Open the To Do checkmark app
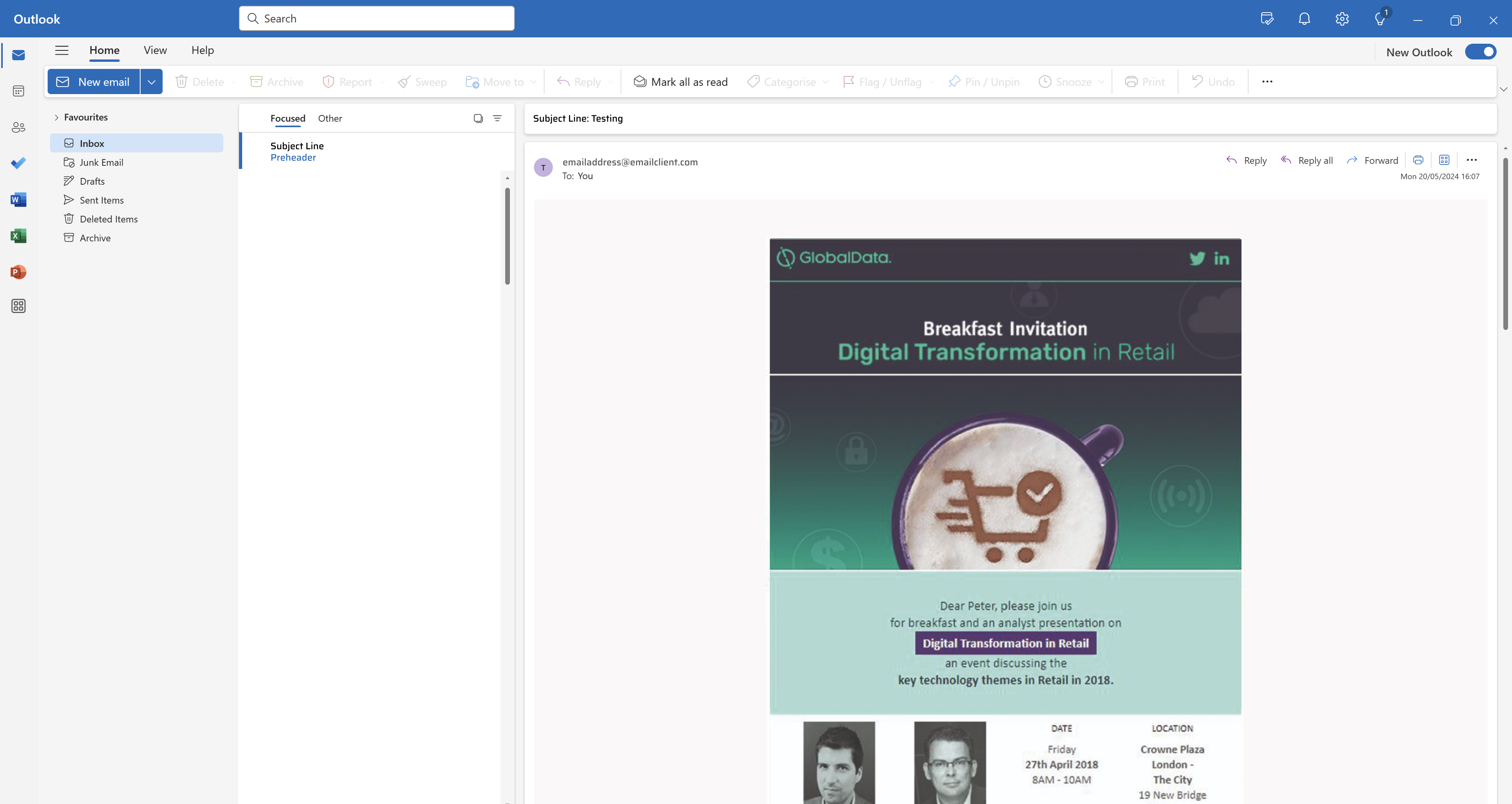The image size is (1512, 804). click(18, 163)
